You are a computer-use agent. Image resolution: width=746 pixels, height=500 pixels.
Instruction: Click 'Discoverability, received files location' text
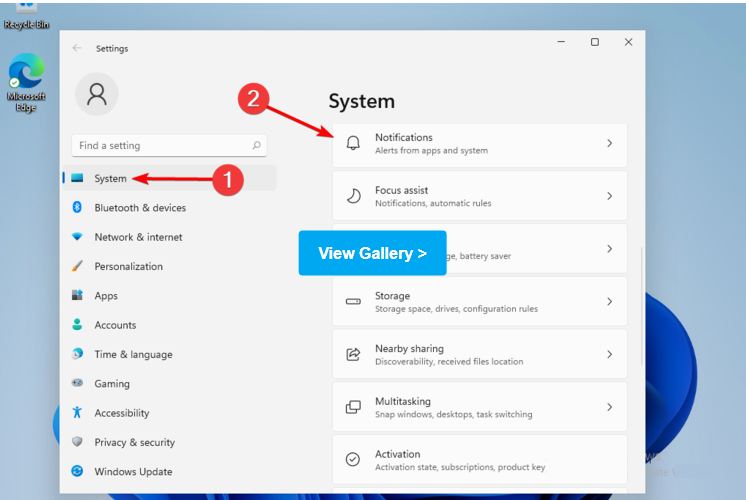coord(449,362)
